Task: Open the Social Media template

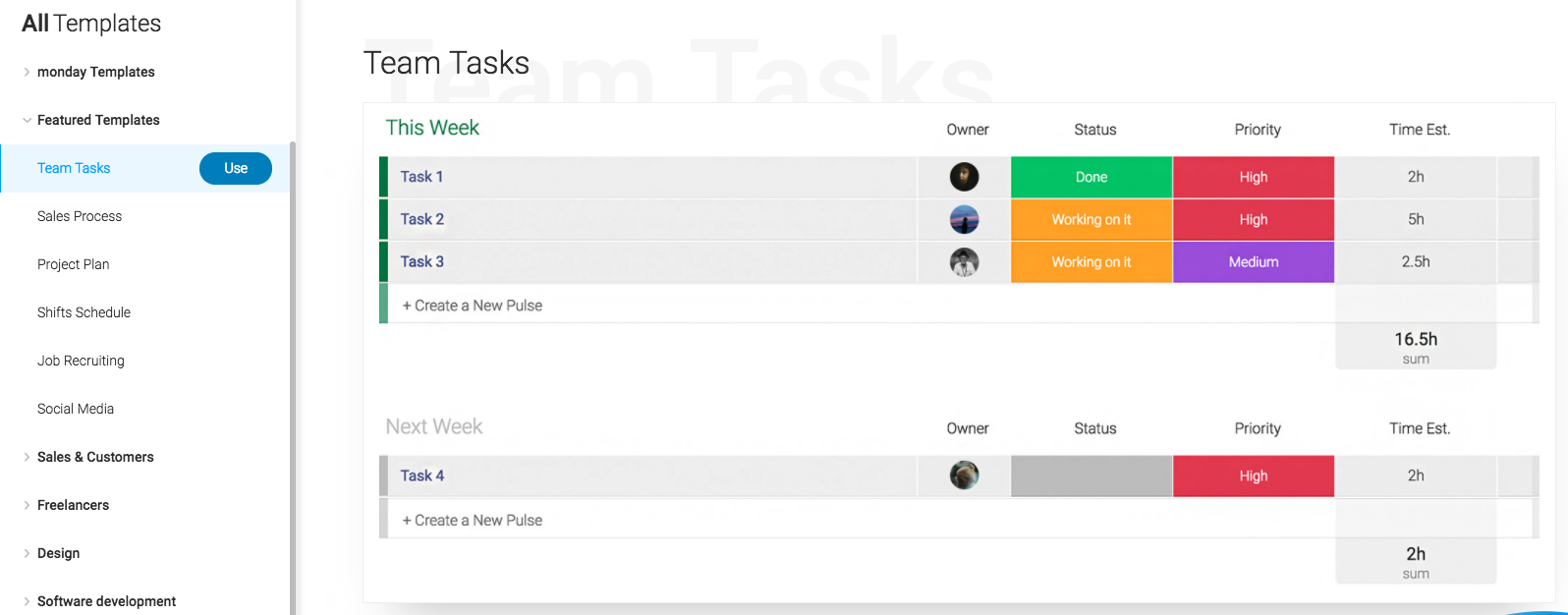Action: [76, 409]
